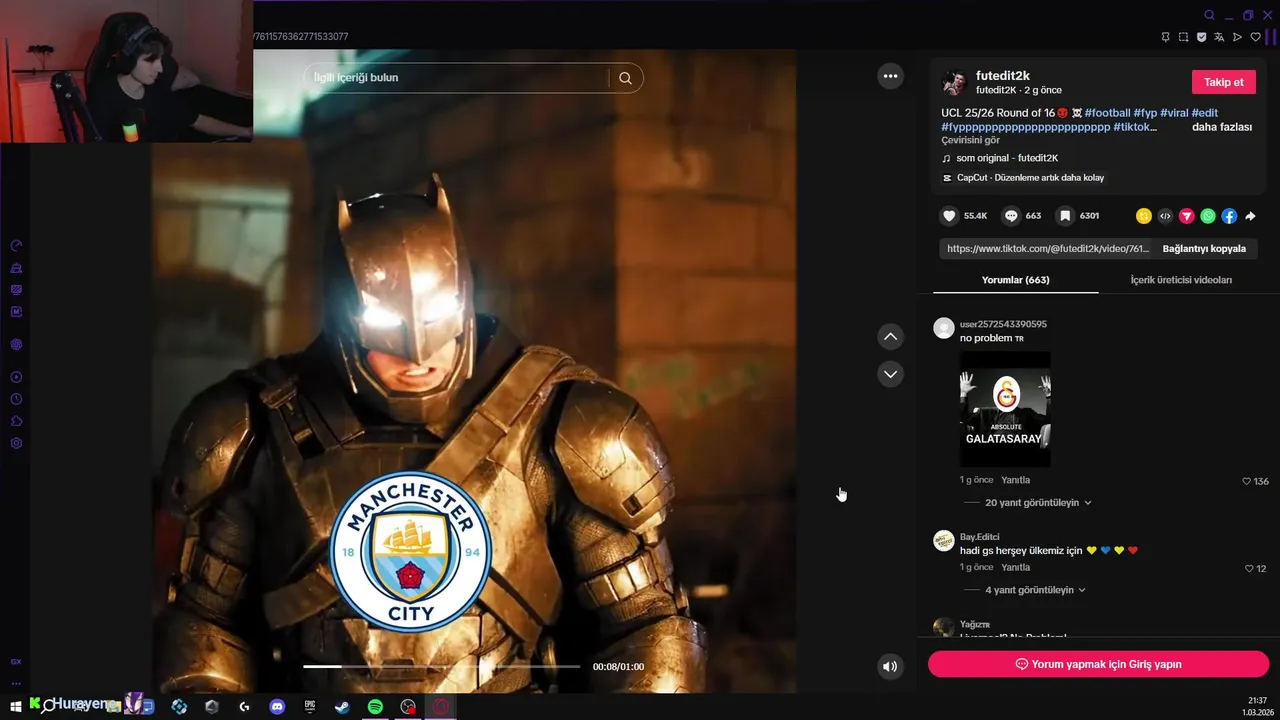
Task: Click the Opera GX taskbar icon
Action: [440, 706]
